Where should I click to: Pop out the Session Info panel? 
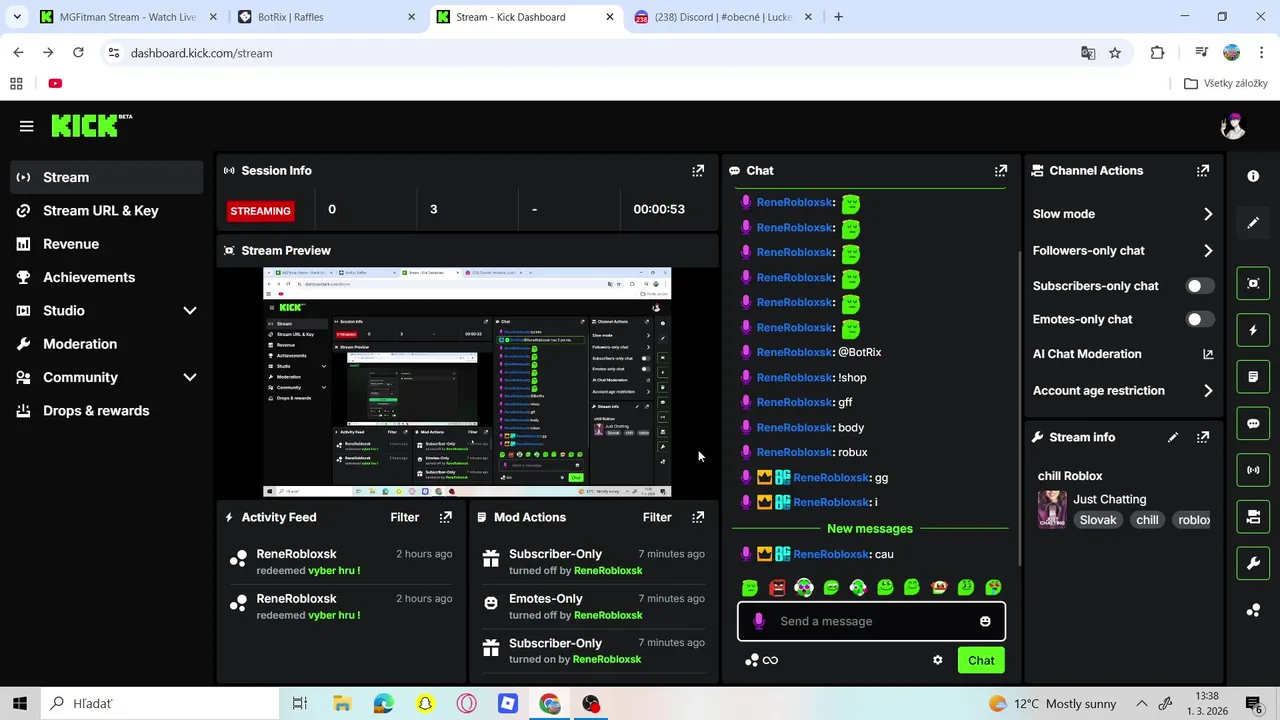click(698, 171)
